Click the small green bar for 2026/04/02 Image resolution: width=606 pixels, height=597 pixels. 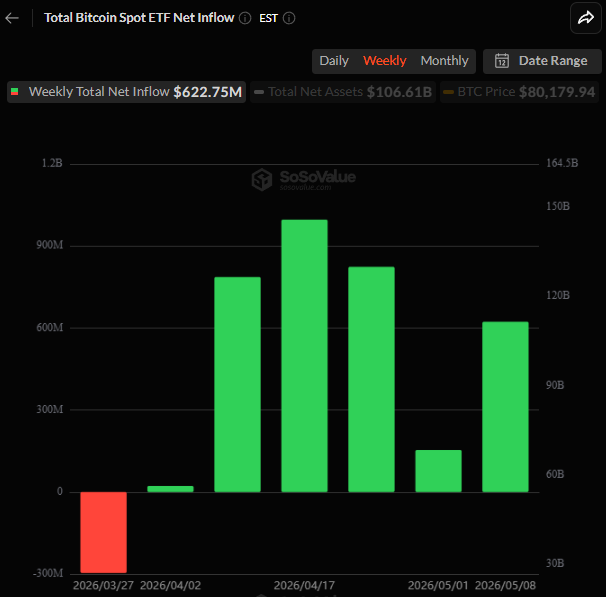pyautogui.click(x=170, y=489)
